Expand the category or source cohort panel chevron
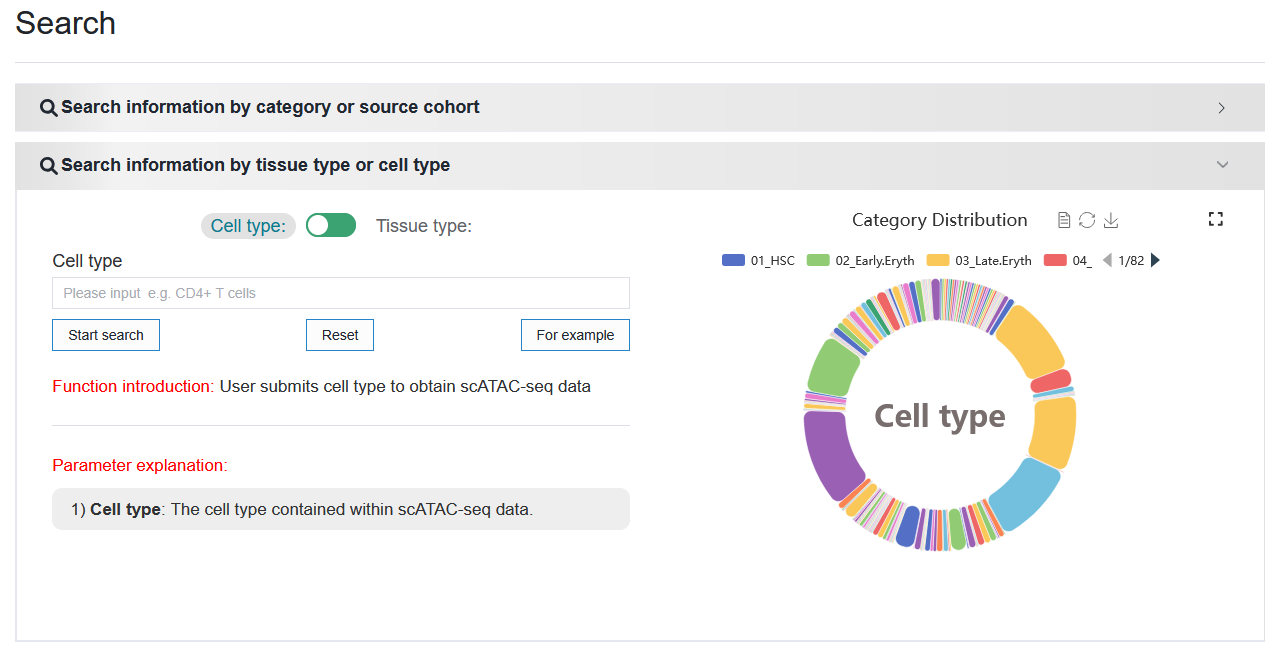This screenshot has width=1282, height=651. 1221,108
